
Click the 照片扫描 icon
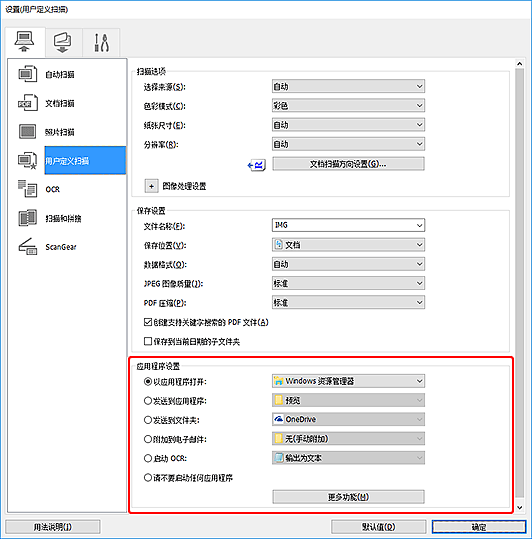pyautogui.click(x=27, y=132)
